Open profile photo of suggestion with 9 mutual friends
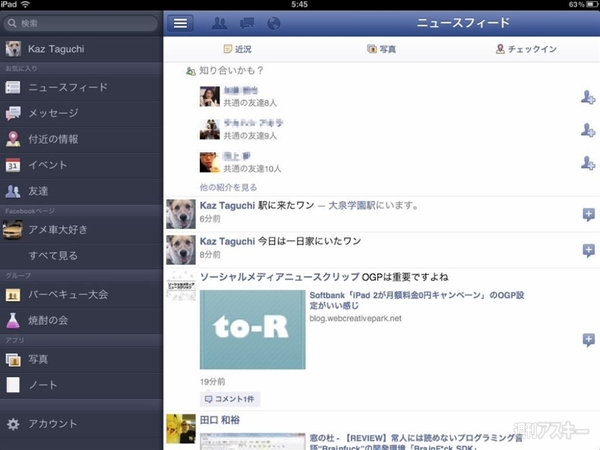Image resolution: width=600 pixels, height=450 pixels. pyautogui.click(x=210, y=129)
